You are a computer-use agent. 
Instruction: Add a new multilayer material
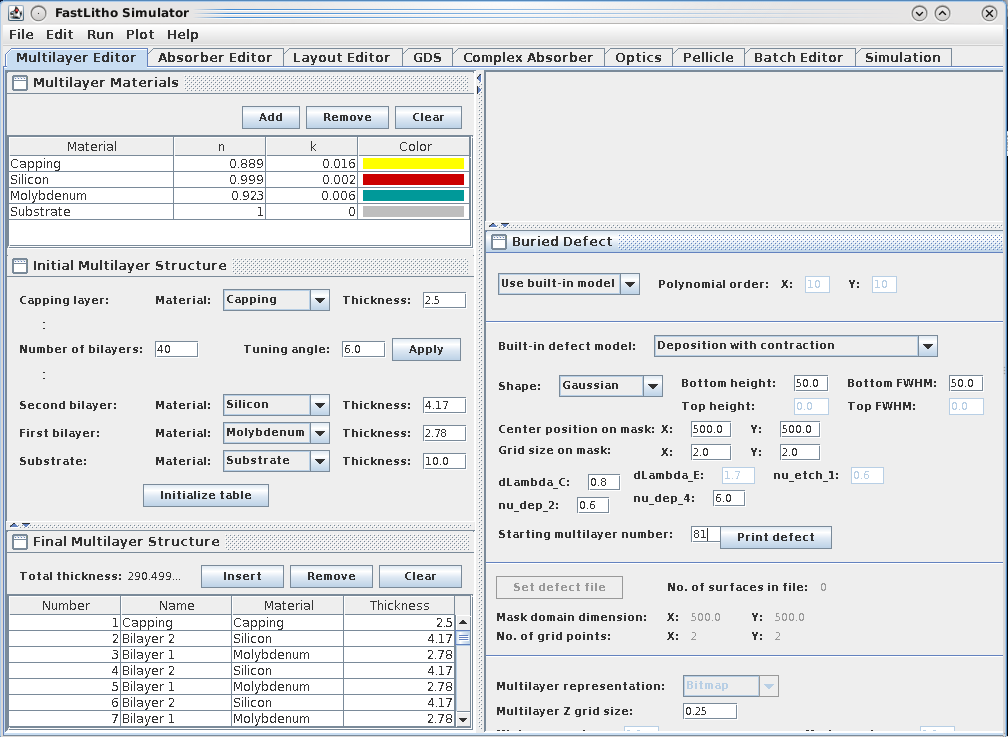tap(270, 117)
